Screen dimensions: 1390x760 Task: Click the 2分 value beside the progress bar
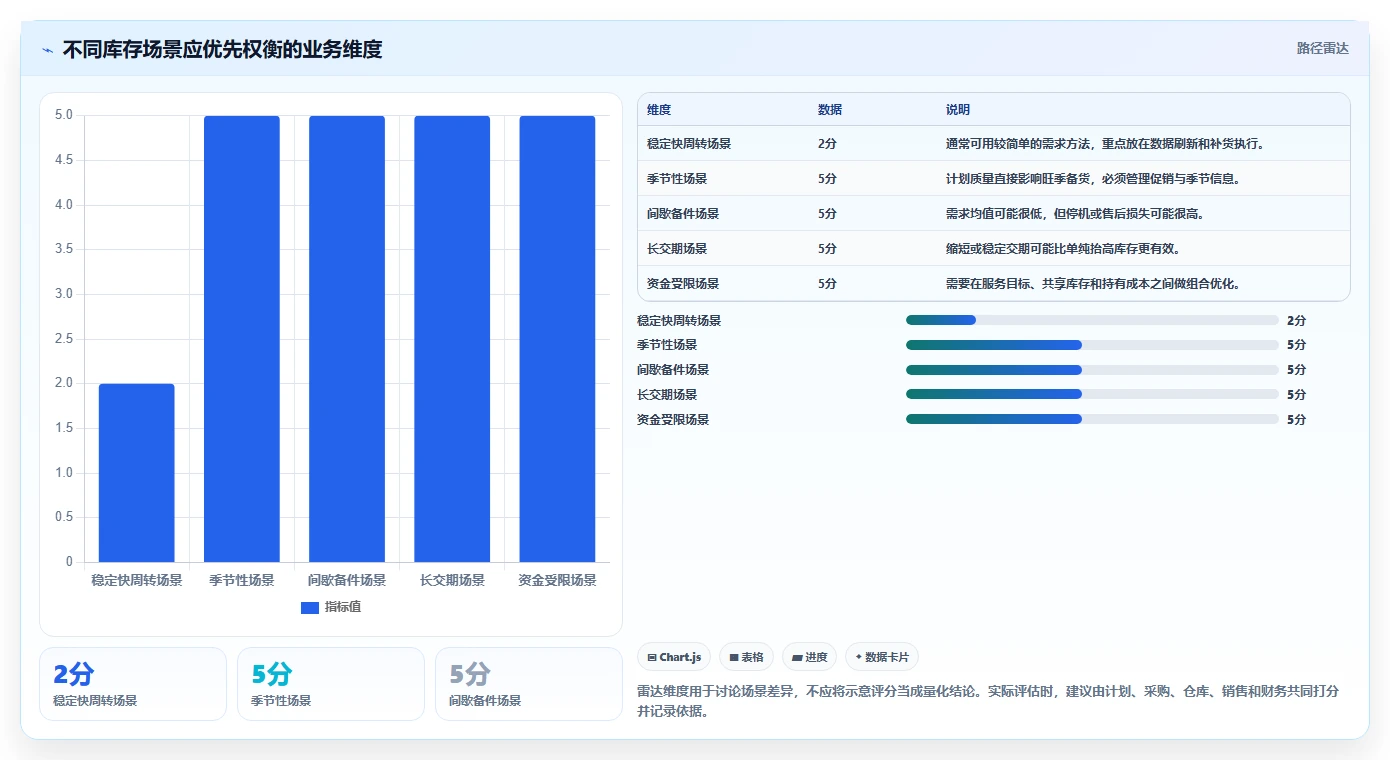(x=1296, y=321)
